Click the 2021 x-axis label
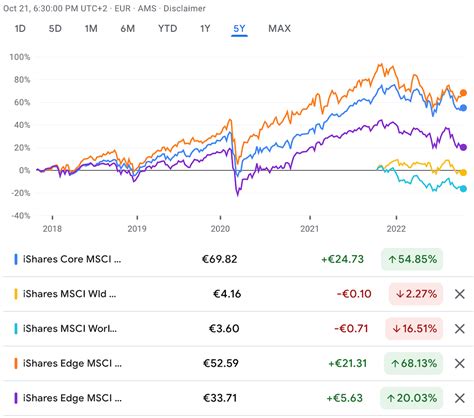This screenshot has width=474, height=418. pos(310,229)
